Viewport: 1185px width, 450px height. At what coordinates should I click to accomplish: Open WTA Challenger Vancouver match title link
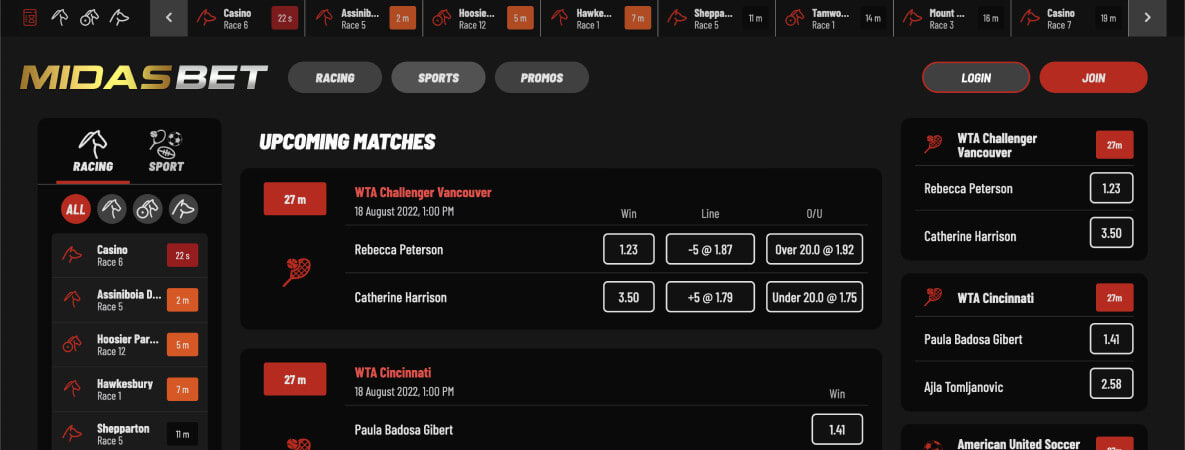point(423,192)
